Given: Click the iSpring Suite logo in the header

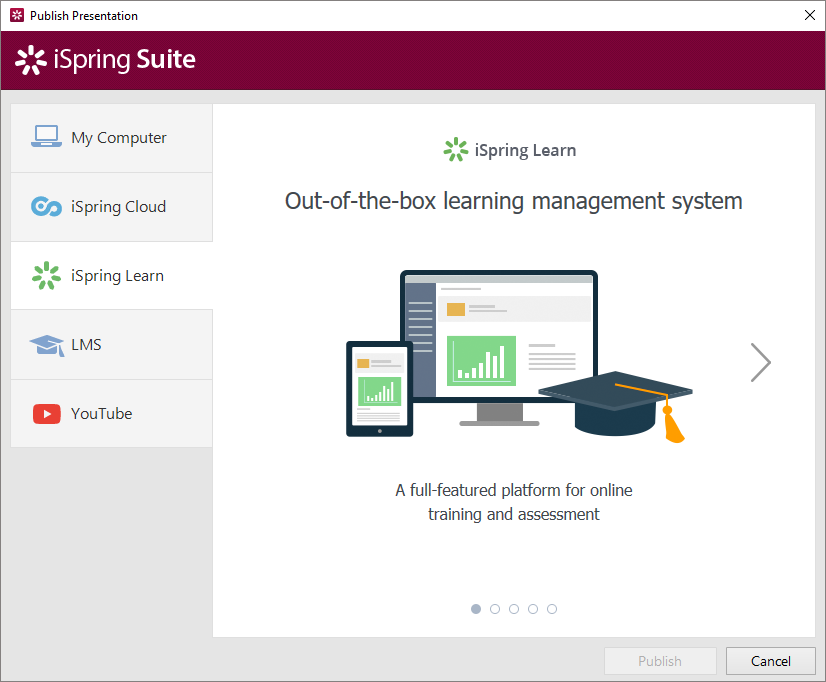Looking at the screenshot, I should 105,59.
